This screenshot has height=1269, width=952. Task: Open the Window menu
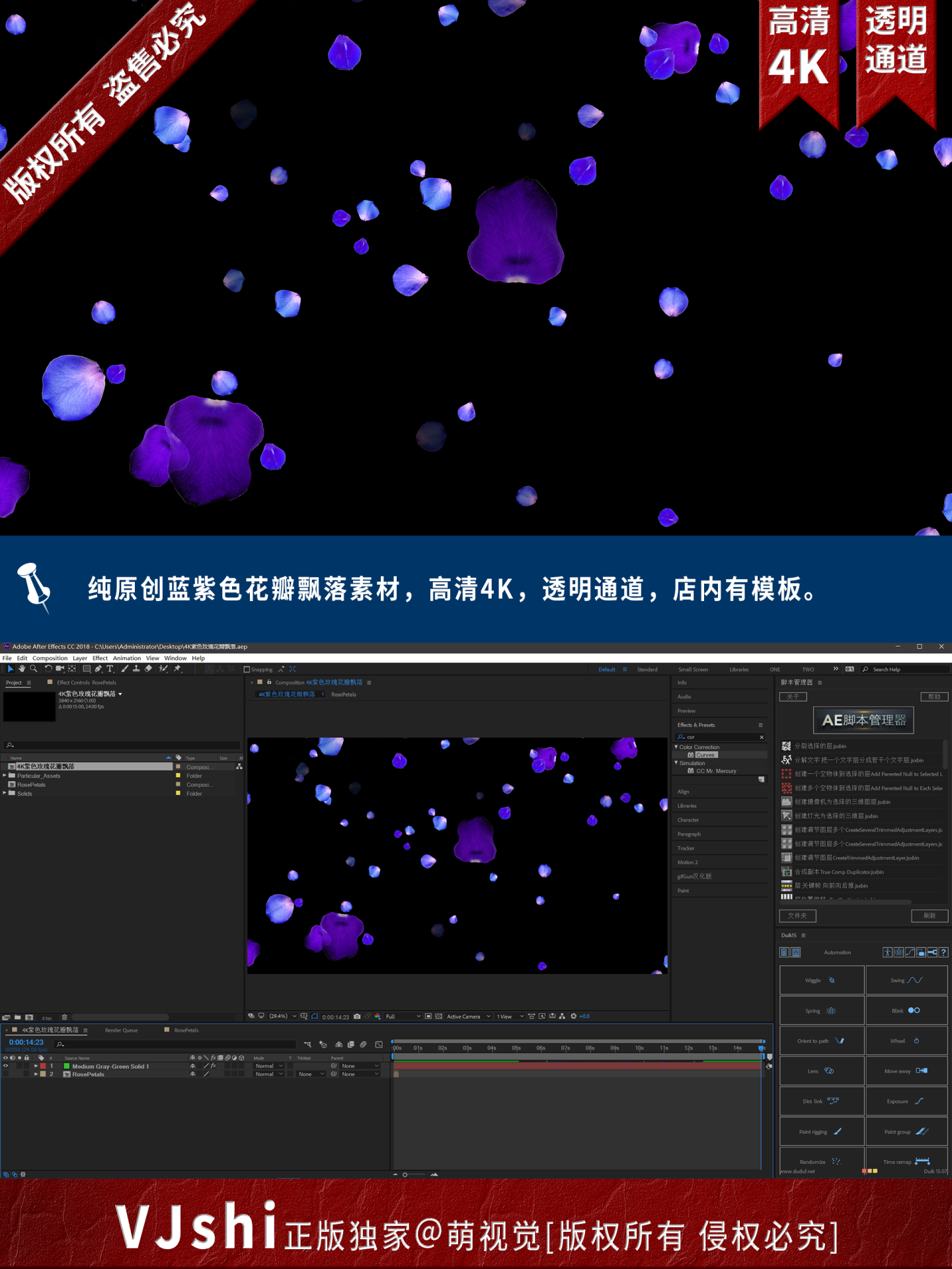[175, 658]
